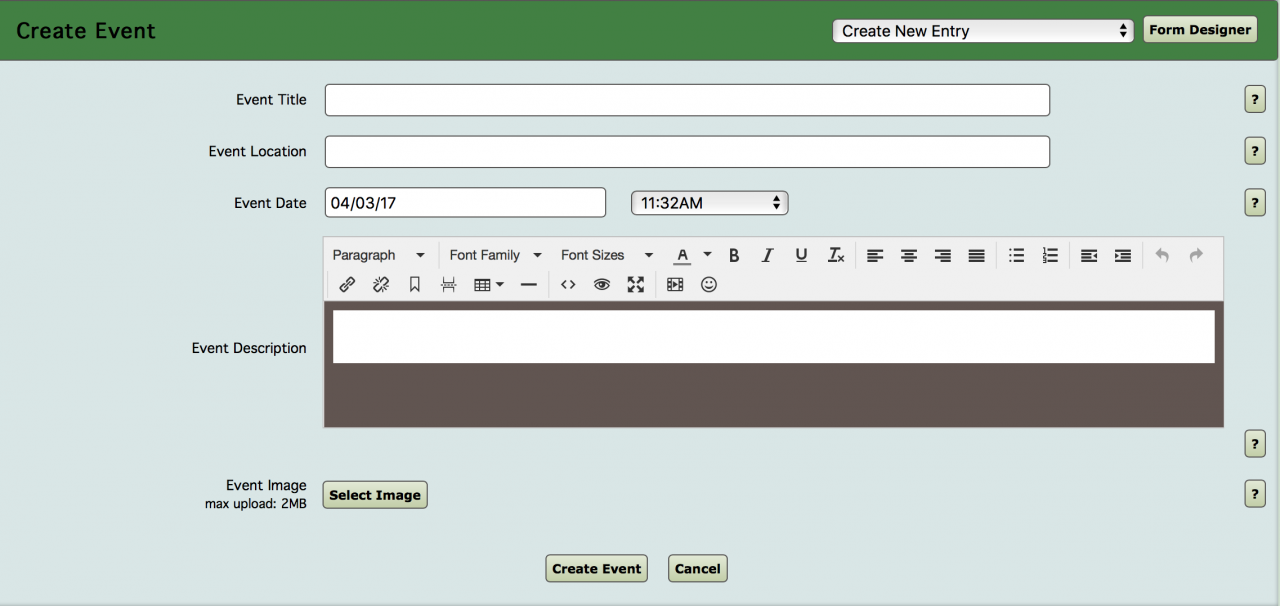Image resolution: width=1280 pixels, height=606 pixels.
Task: Insert an anchor bookmark
Action: pos(415,285)
